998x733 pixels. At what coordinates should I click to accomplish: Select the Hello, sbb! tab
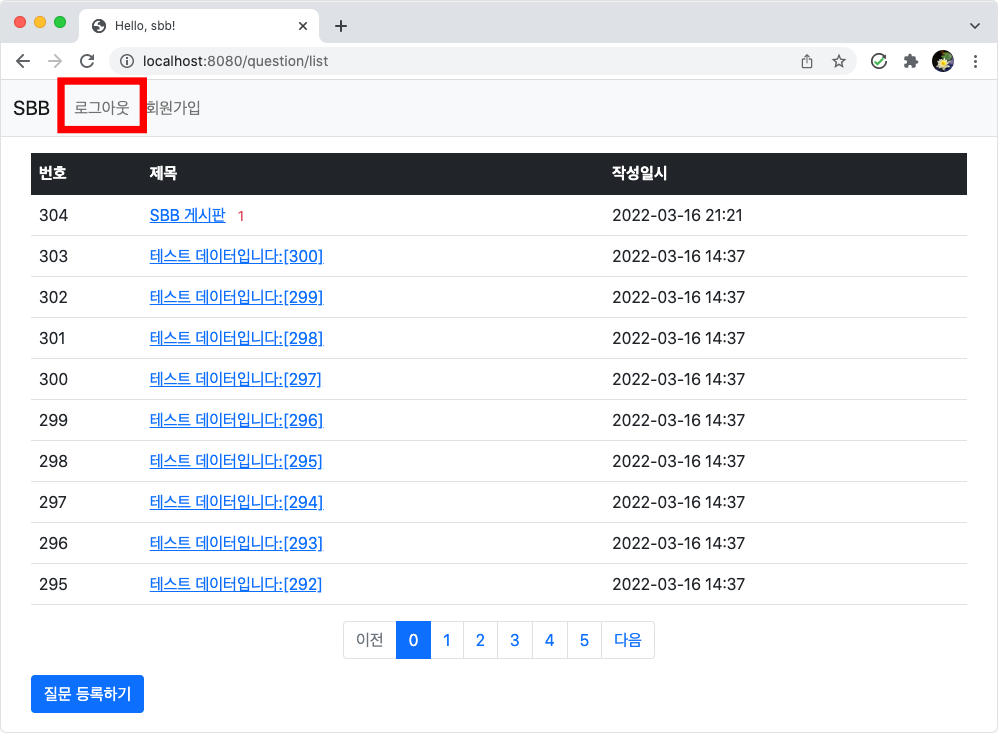(x=199, y=26)
